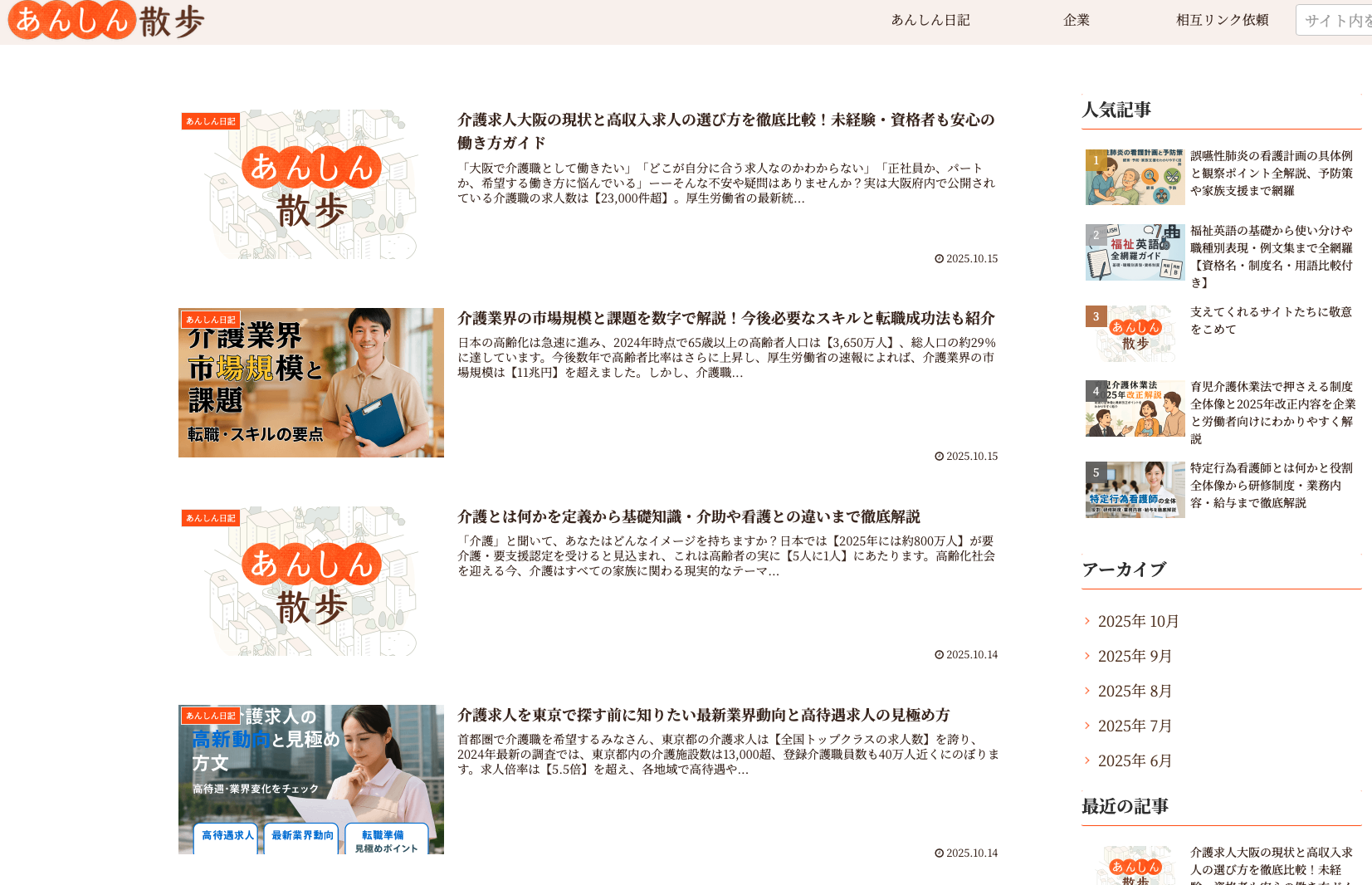Viewport: 1372px width, 885px height.
Task: Open the 介護業界の市場規模と課題 article title
Action: 725,318
